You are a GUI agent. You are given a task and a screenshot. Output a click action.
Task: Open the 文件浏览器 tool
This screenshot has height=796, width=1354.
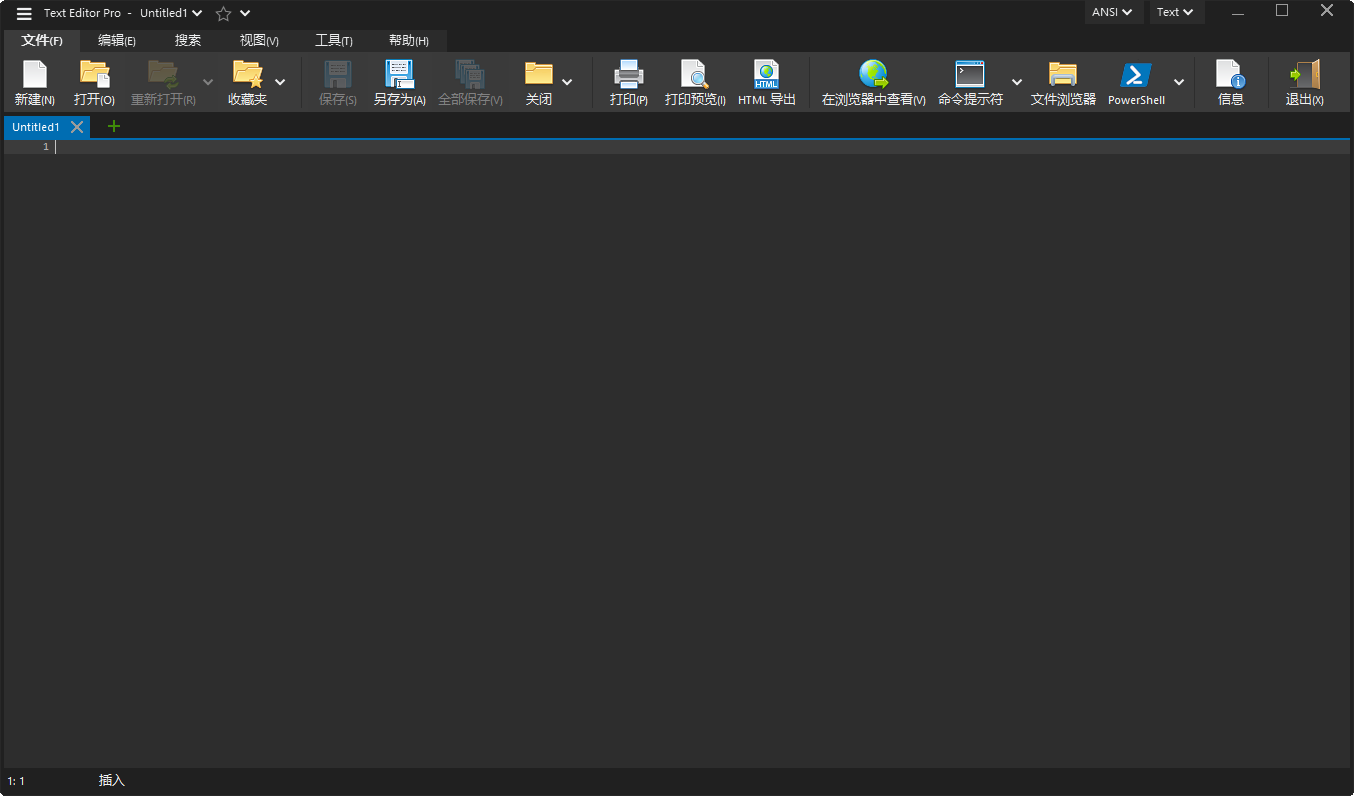1062,81
